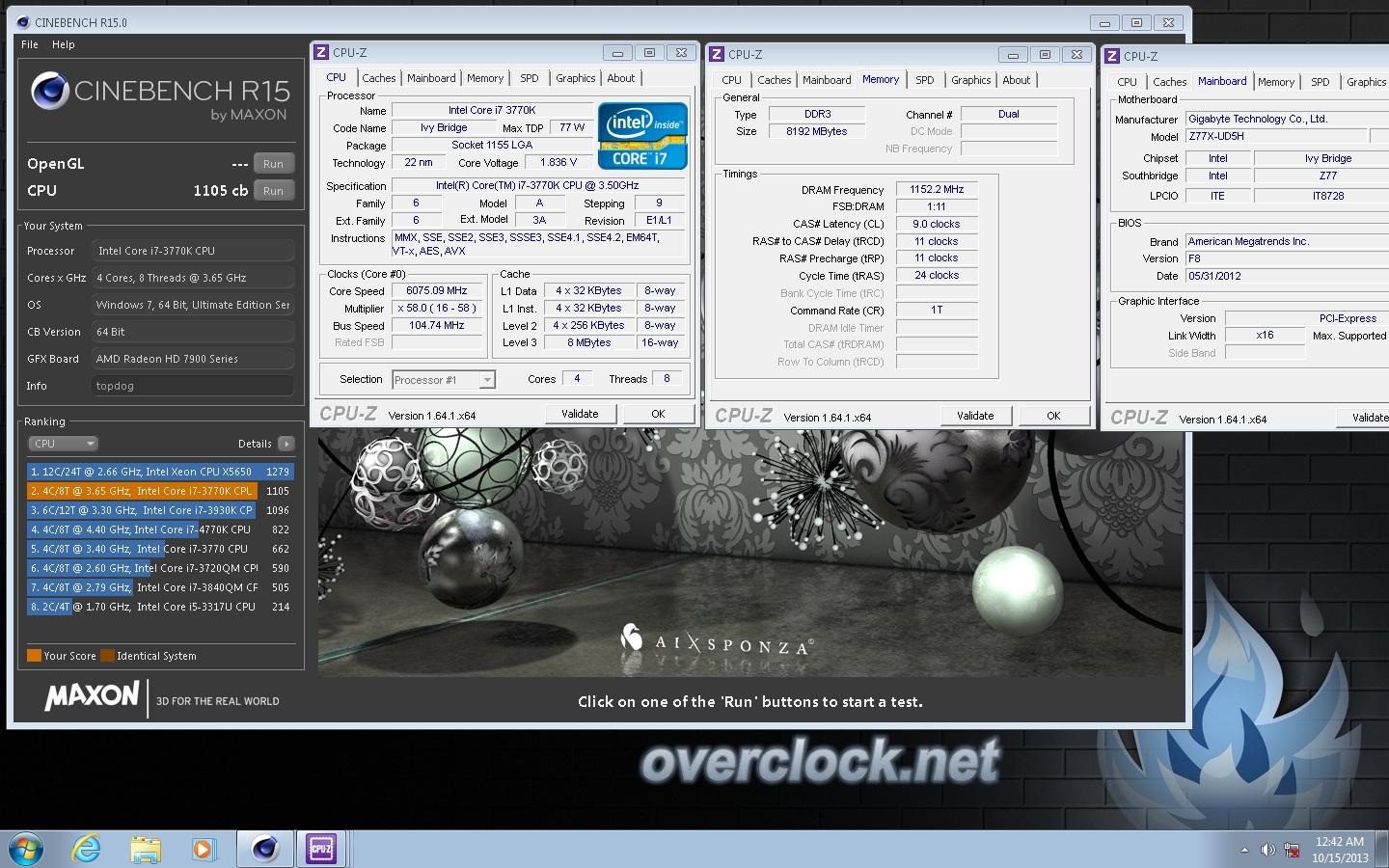The width and height of the screenshot is (1389, 868).
Task: Click the volume speaker tray icon
Action: click(1267, 850)
